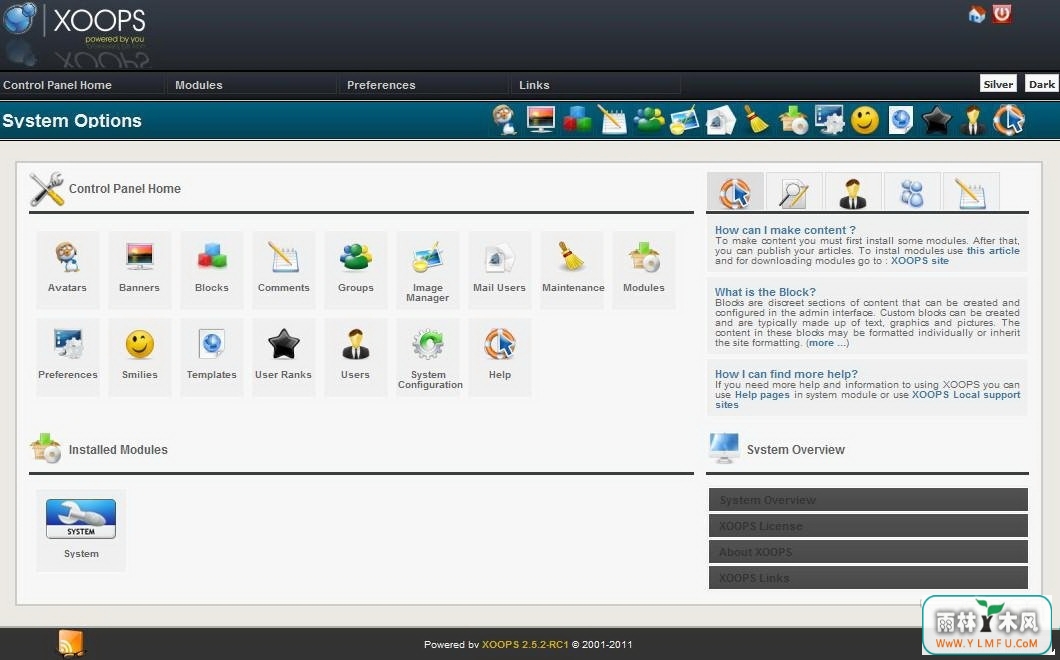This screenshot has height=660, width=1060.
Task: Click the Templates icon in System Options toolbar
Action: tap(901, 120)
